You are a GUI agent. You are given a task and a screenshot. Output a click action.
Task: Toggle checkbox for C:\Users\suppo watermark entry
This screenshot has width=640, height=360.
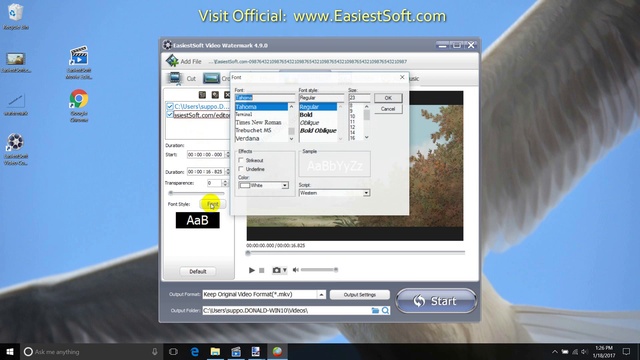(x=169, y=106)
